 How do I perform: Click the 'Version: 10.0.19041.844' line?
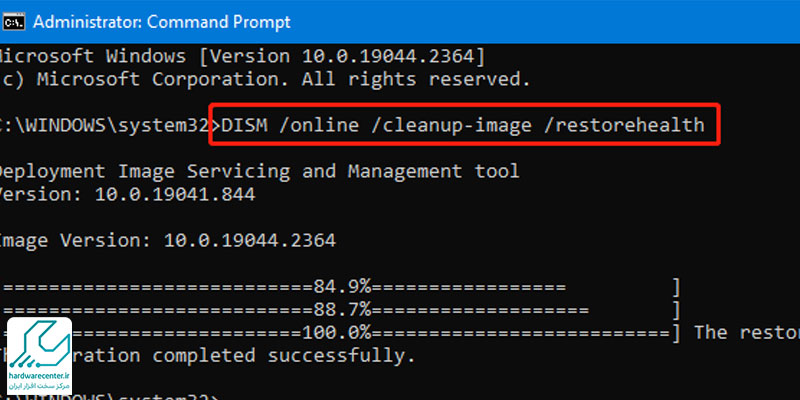[128, 194]
